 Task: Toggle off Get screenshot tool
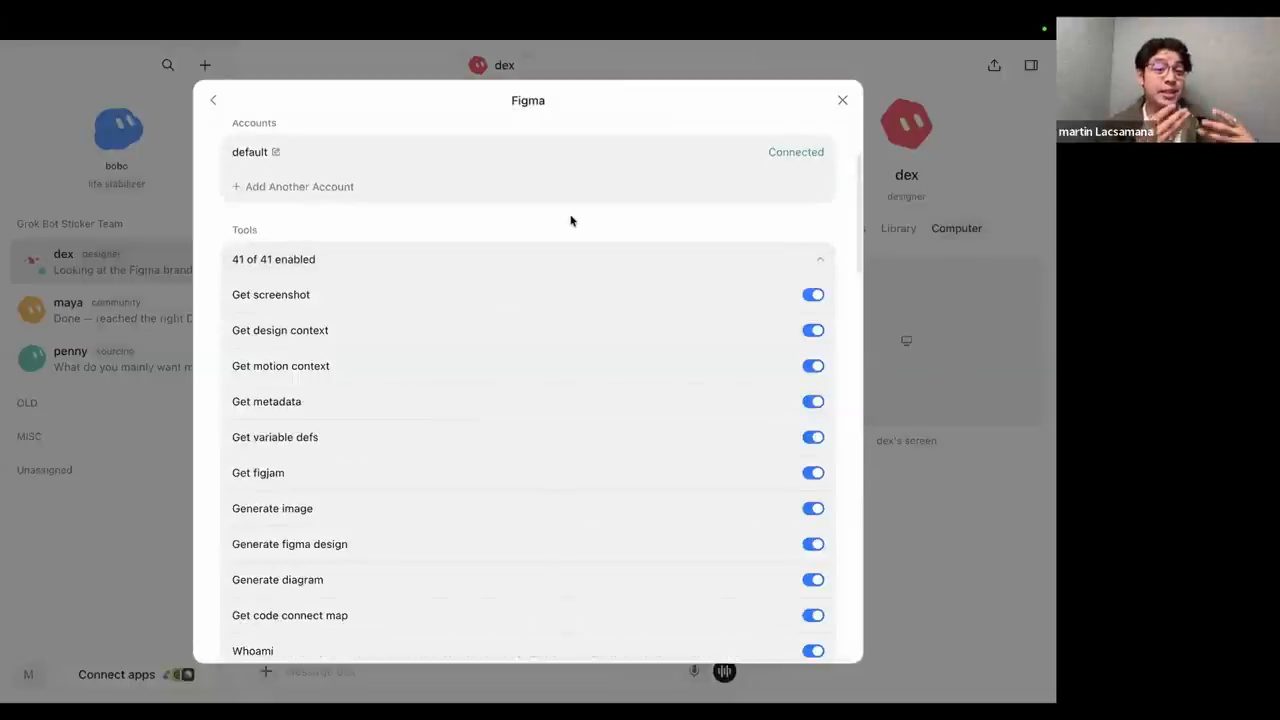pos(813,295)
